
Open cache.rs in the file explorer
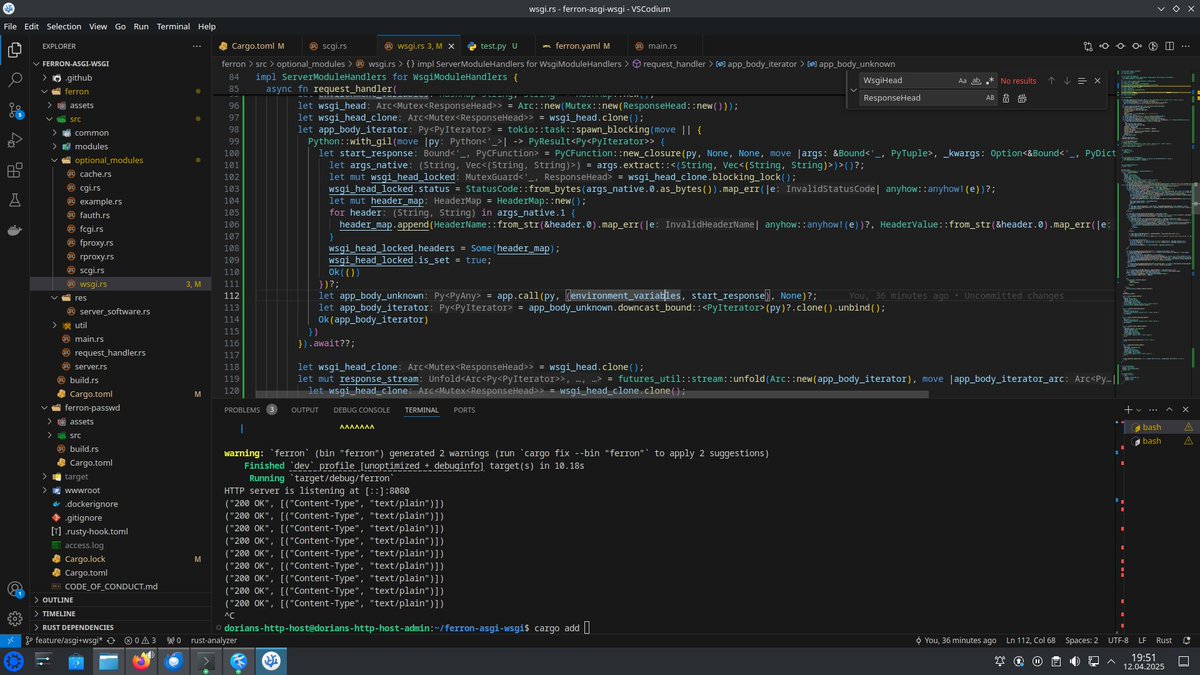point(95,174)
